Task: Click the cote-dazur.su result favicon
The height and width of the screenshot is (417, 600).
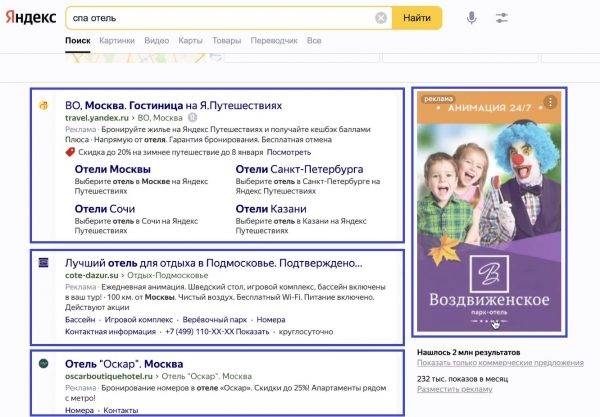Action: 43,262
